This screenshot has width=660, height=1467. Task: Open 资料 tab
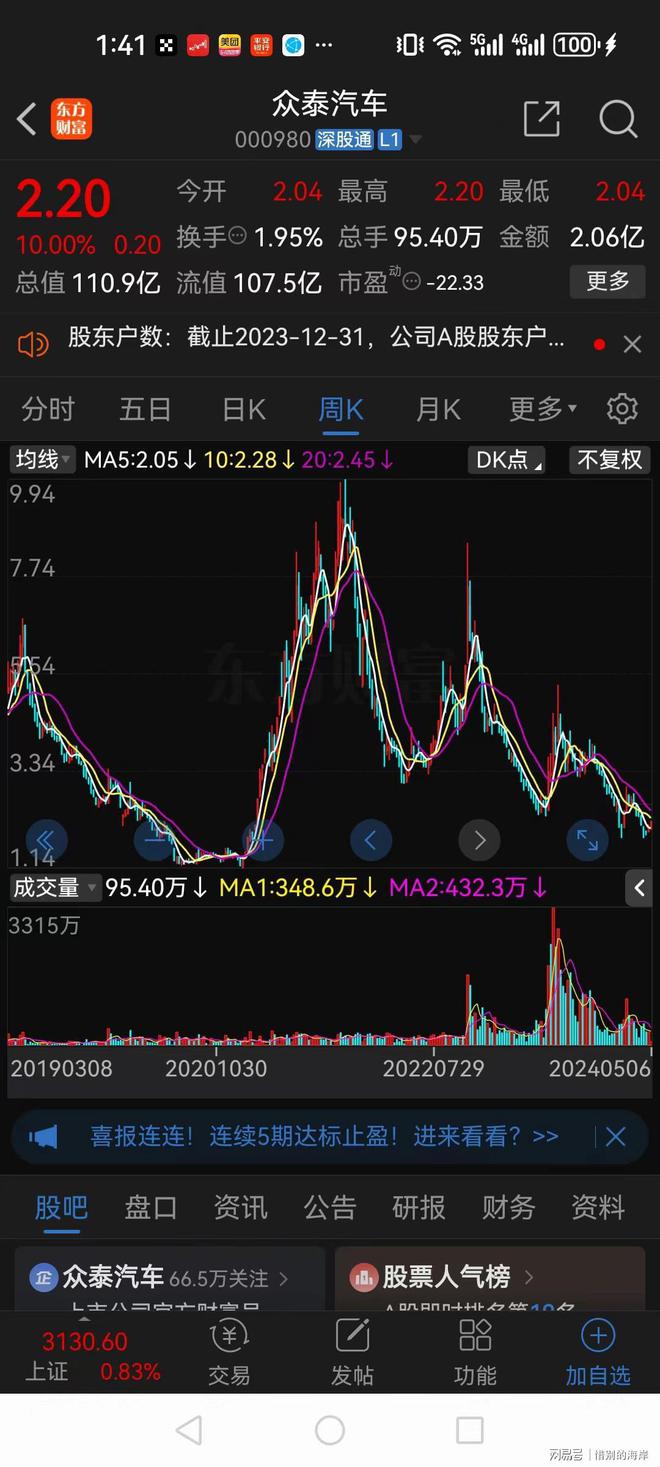tap(598, 1207)
